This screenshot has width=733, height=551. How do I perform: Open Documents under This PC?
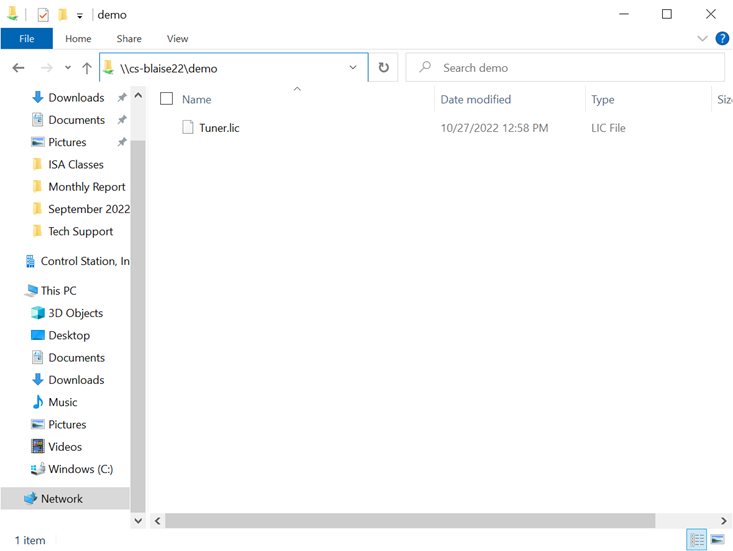[x=76, y=358]
